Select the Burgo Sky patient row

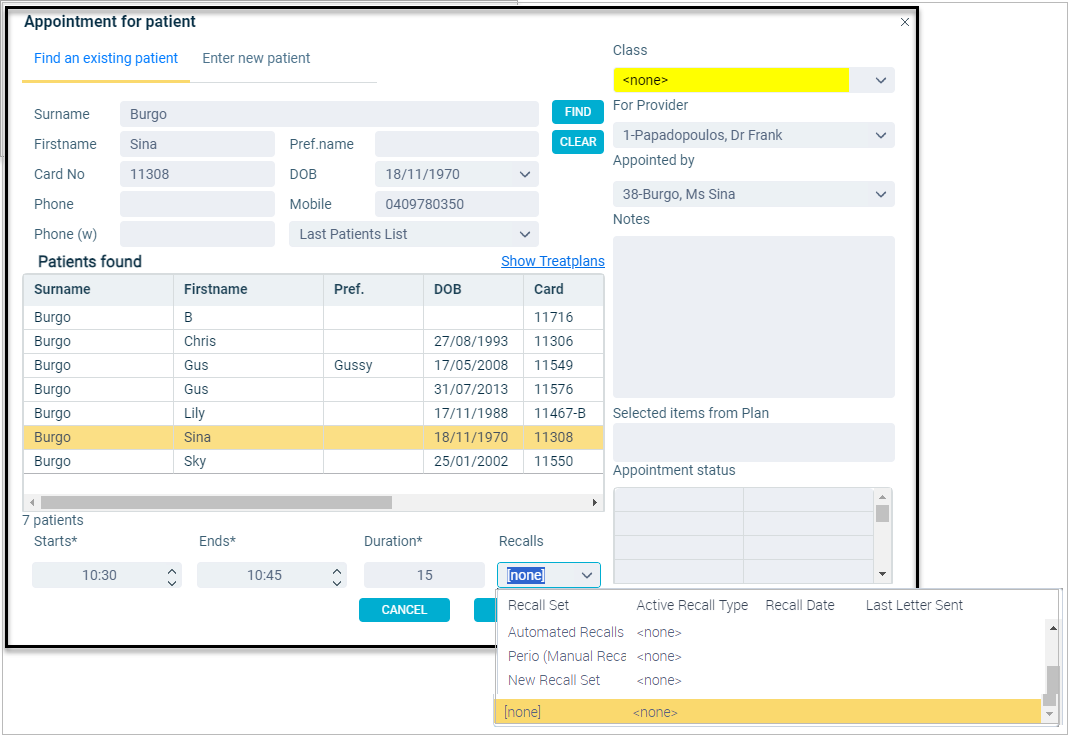click(x=314, y=462)
